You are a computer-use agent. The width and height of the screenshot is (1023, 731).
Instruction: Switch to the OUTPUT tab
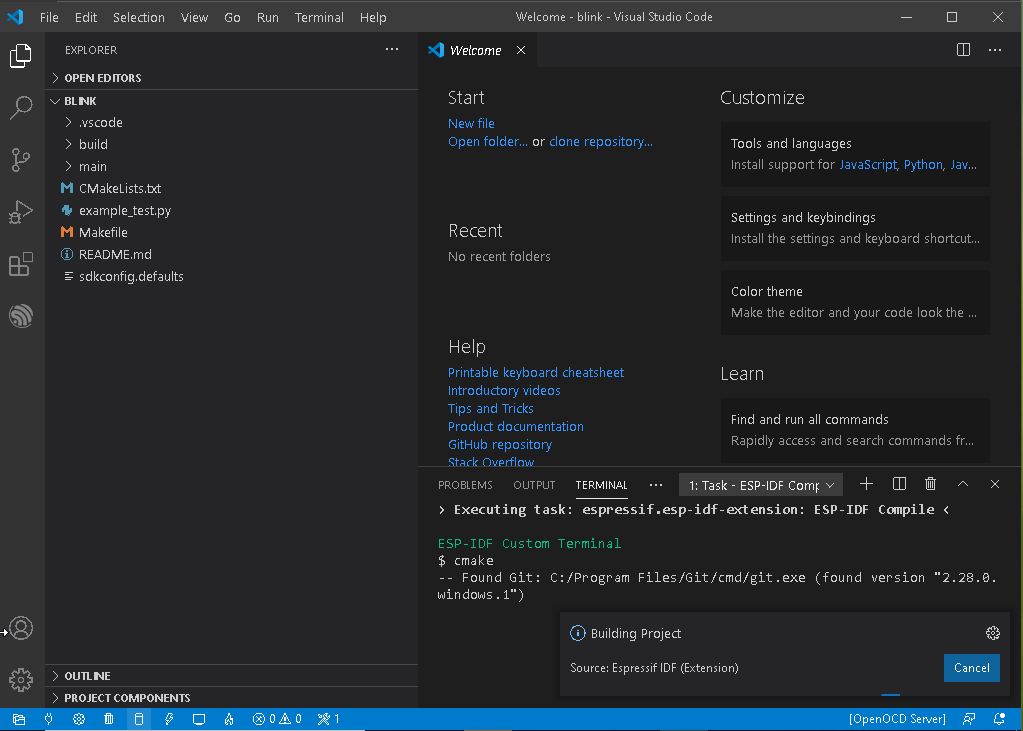534,485
